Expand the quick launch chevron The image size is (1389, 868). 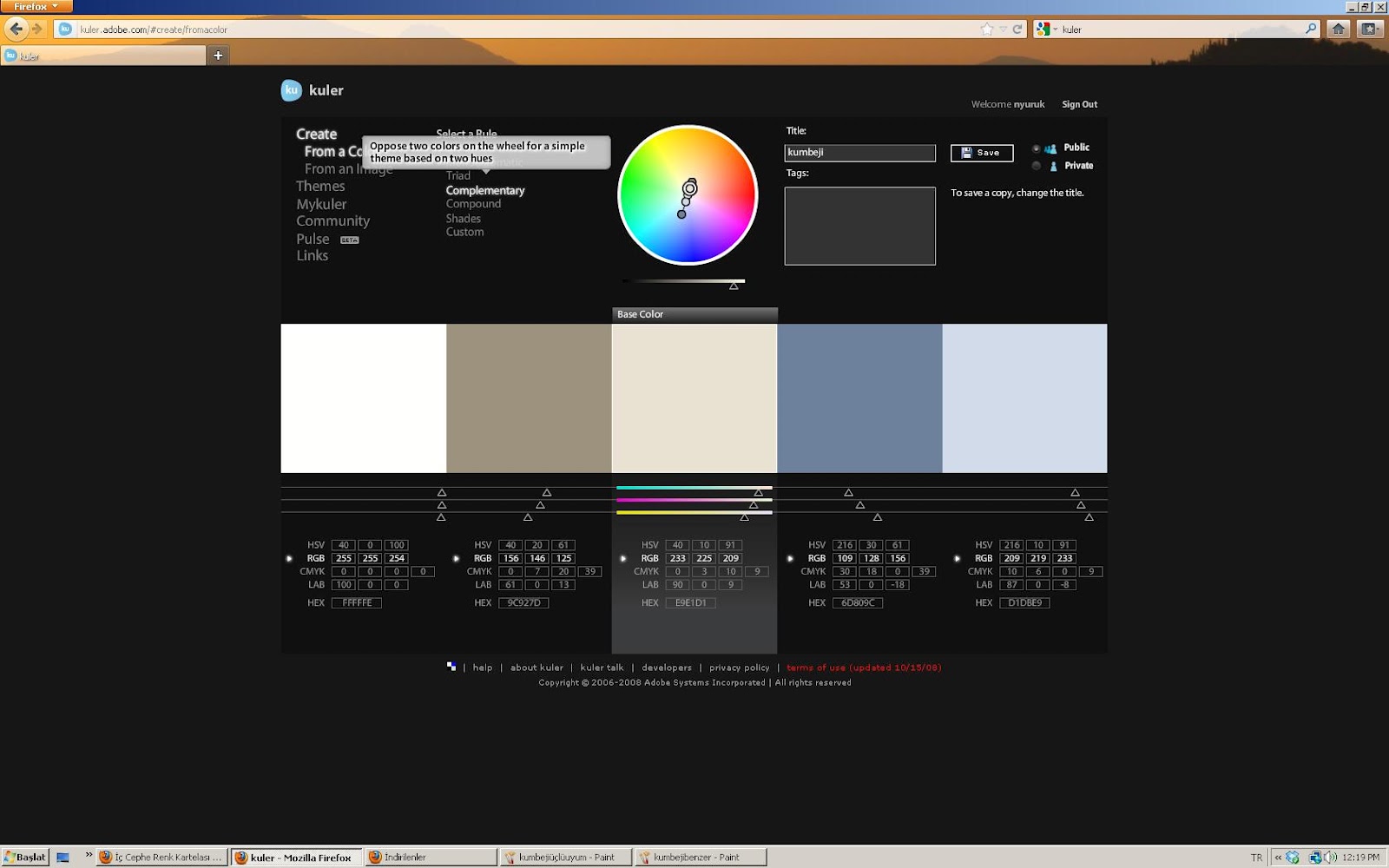coord(89,855)
